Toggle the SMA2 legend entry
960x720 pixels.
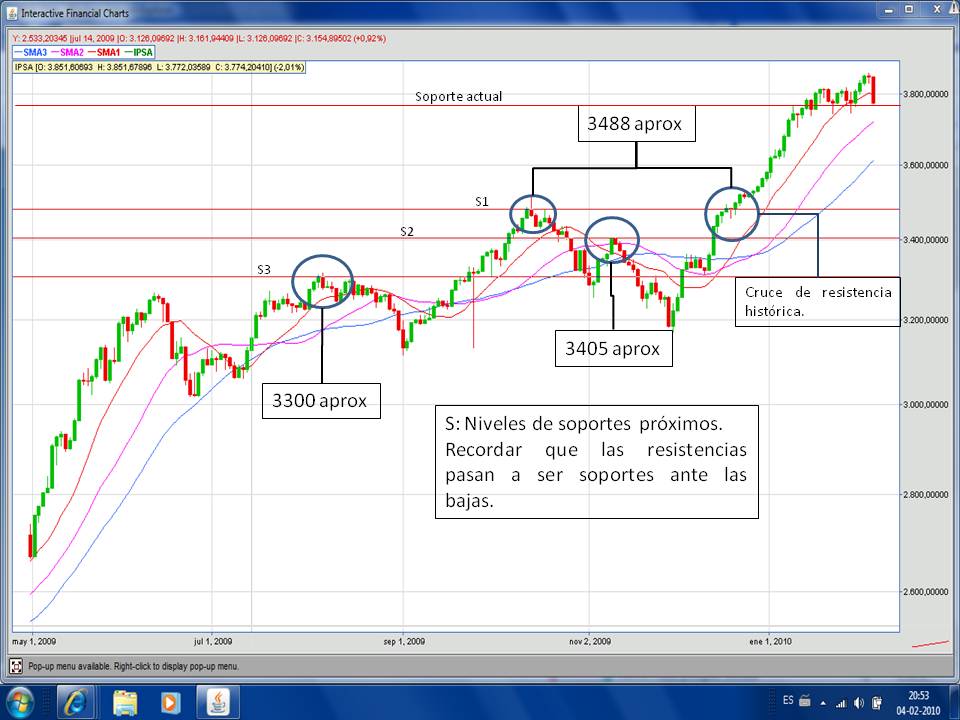coord(67,53)
